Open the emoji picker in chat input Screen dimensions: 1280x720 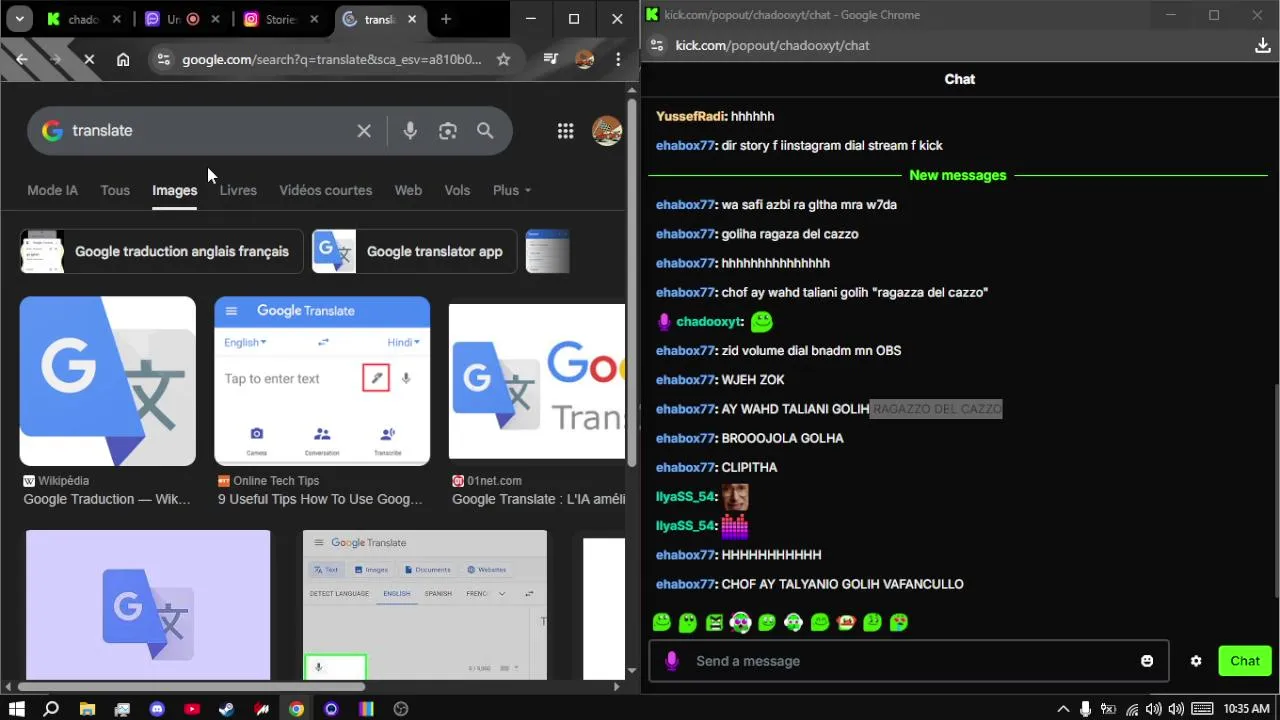click(x=1147, y=661)
